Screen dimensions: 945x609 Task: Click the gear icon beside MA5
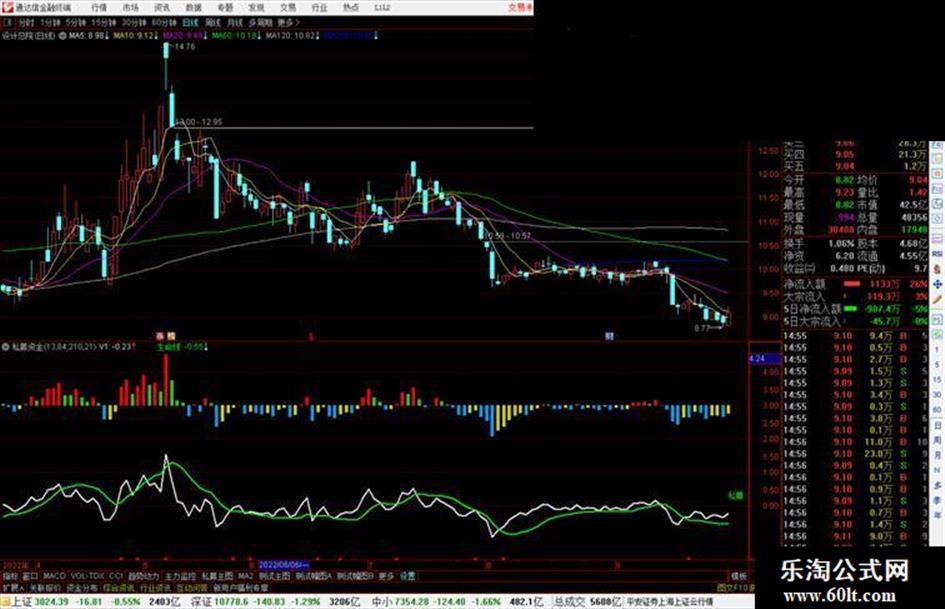(63, 36)
